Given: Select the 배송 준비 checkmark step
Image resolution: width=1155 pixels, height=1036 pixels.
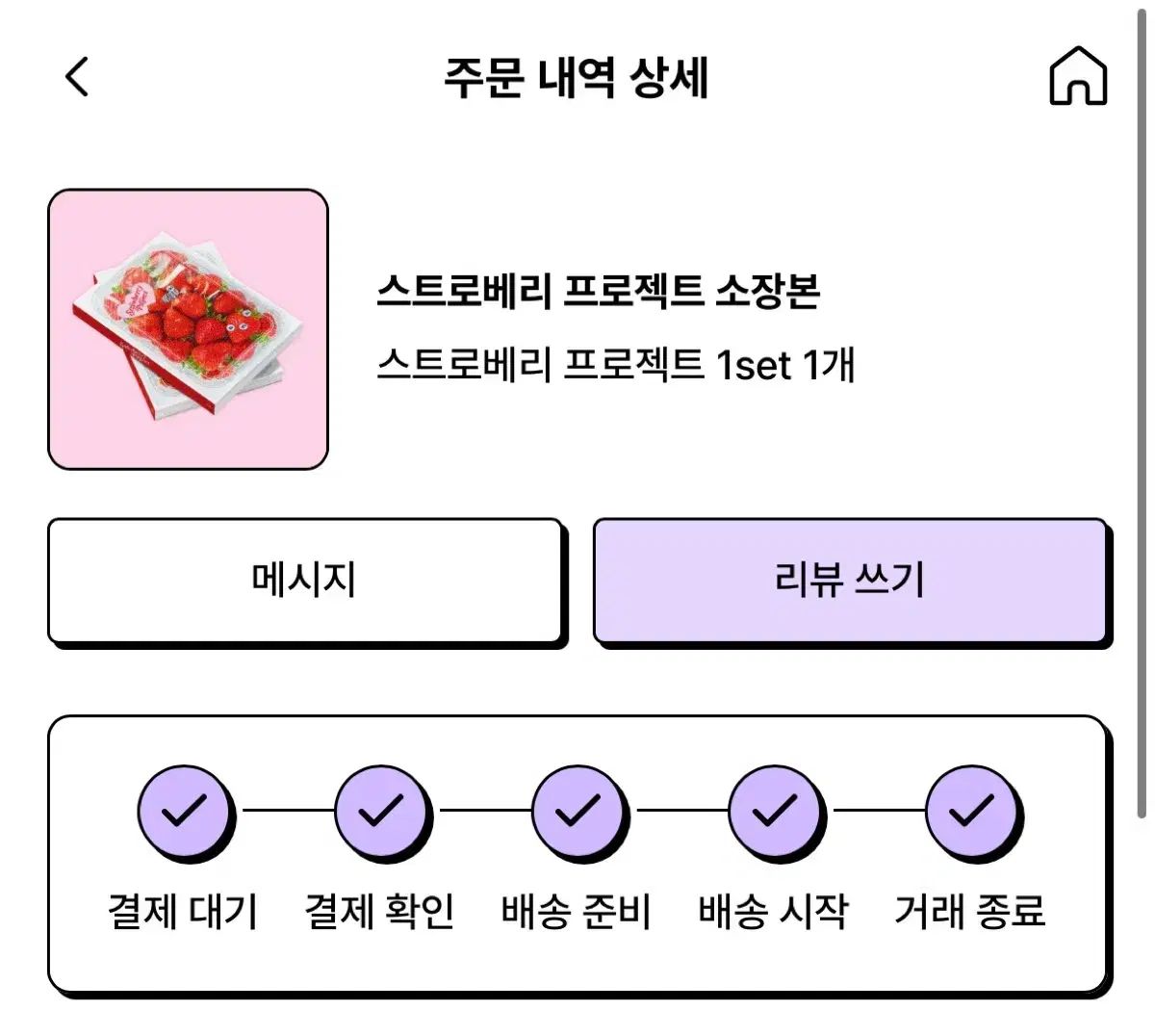Looking at the screenshot, I should tap(578, 812).
